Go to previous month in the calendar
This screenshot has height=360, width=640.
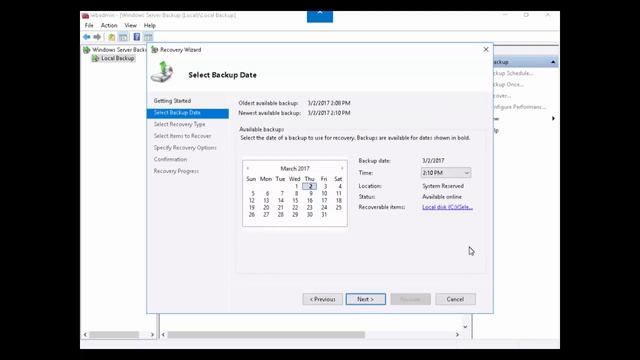point(248,169)
